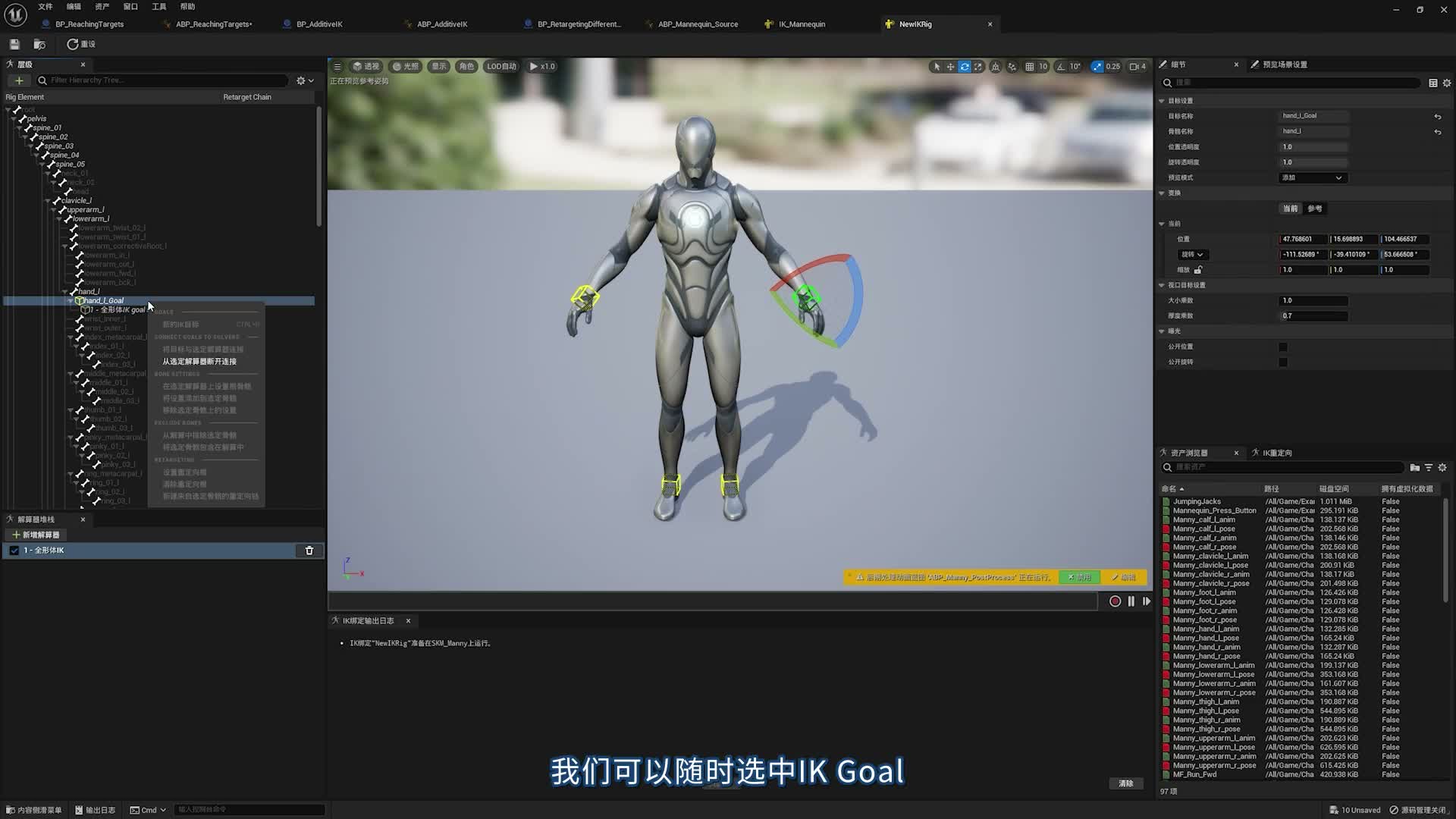Choose disconnect from selected solver menu item
The image size is (1456, 819).
click(x=199, y=362)
